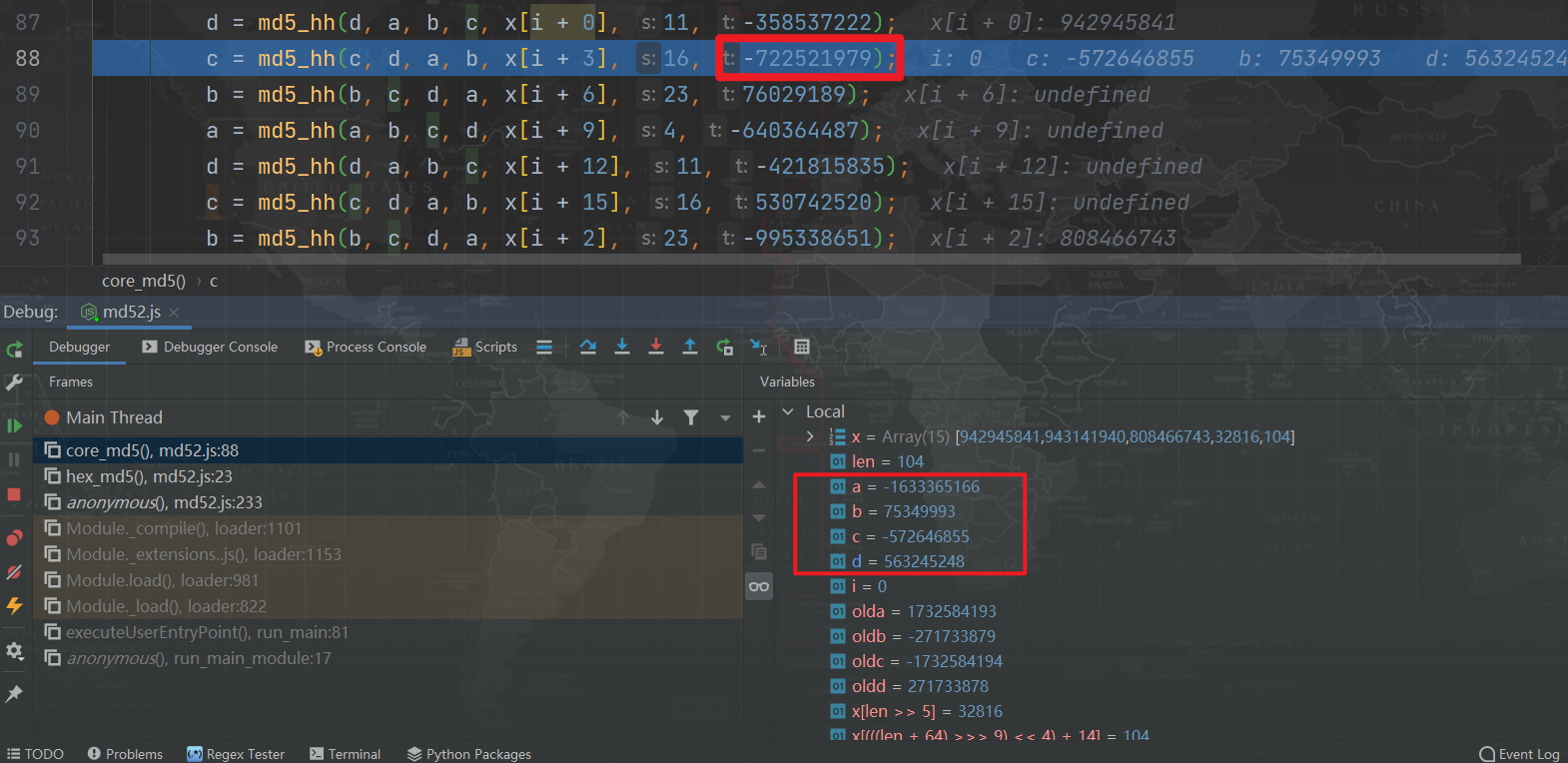This screenshot has width=1568, height=763.
Task: Select variable olda = 1732584193
Action: pos(913,611)
